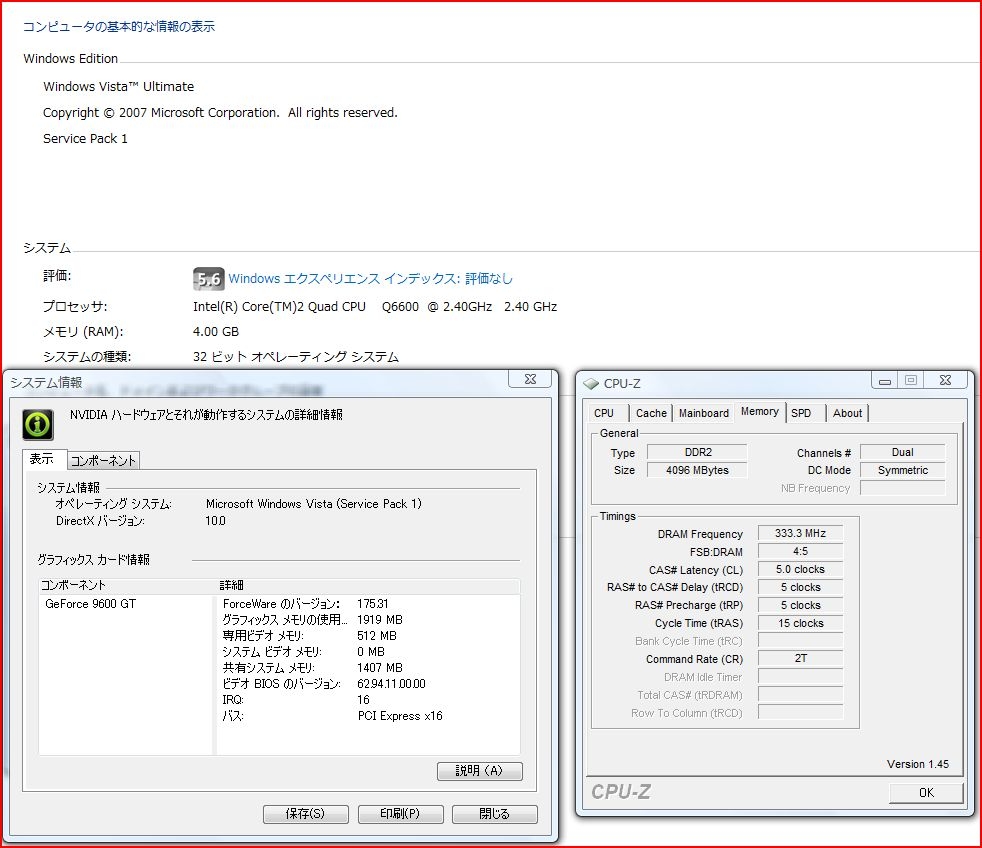Click the 印刷(P) print button

click(x=399, y=814)
